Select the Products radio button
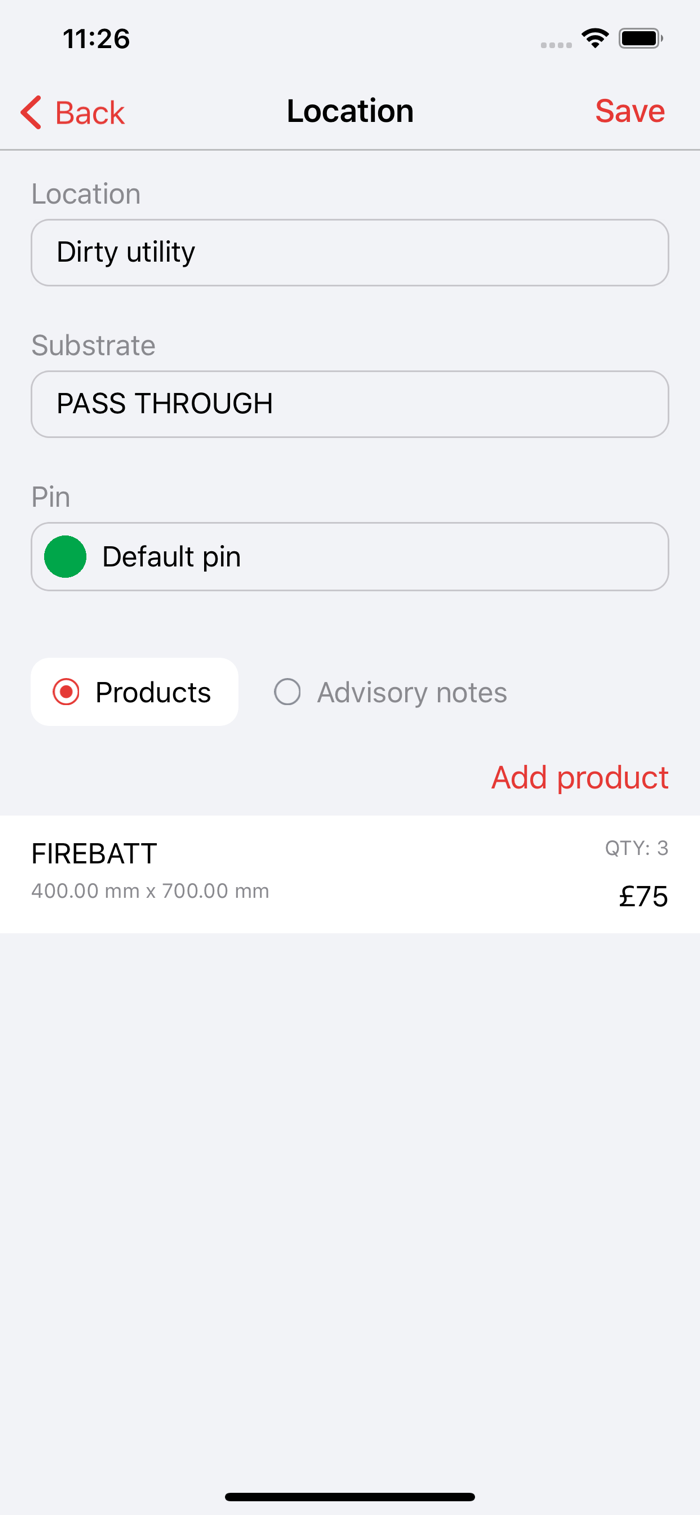The height and width of the screenshot is (1515, 700). [134, 692]
